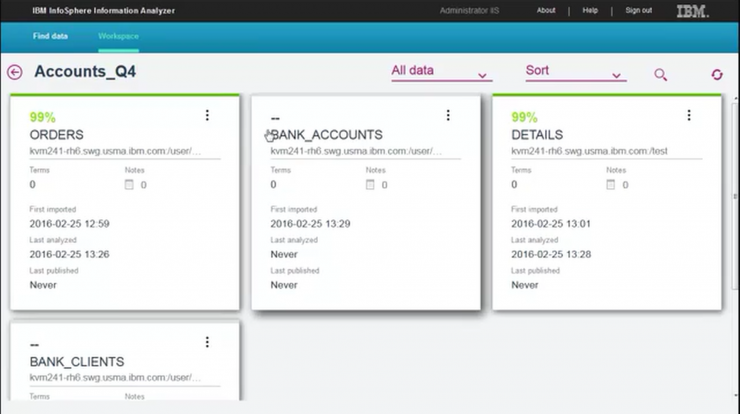The height and width of the screenshot is (414, 740).
Task: Click the date 2016-02-25 13:26
Action: [x=69, y=254]
